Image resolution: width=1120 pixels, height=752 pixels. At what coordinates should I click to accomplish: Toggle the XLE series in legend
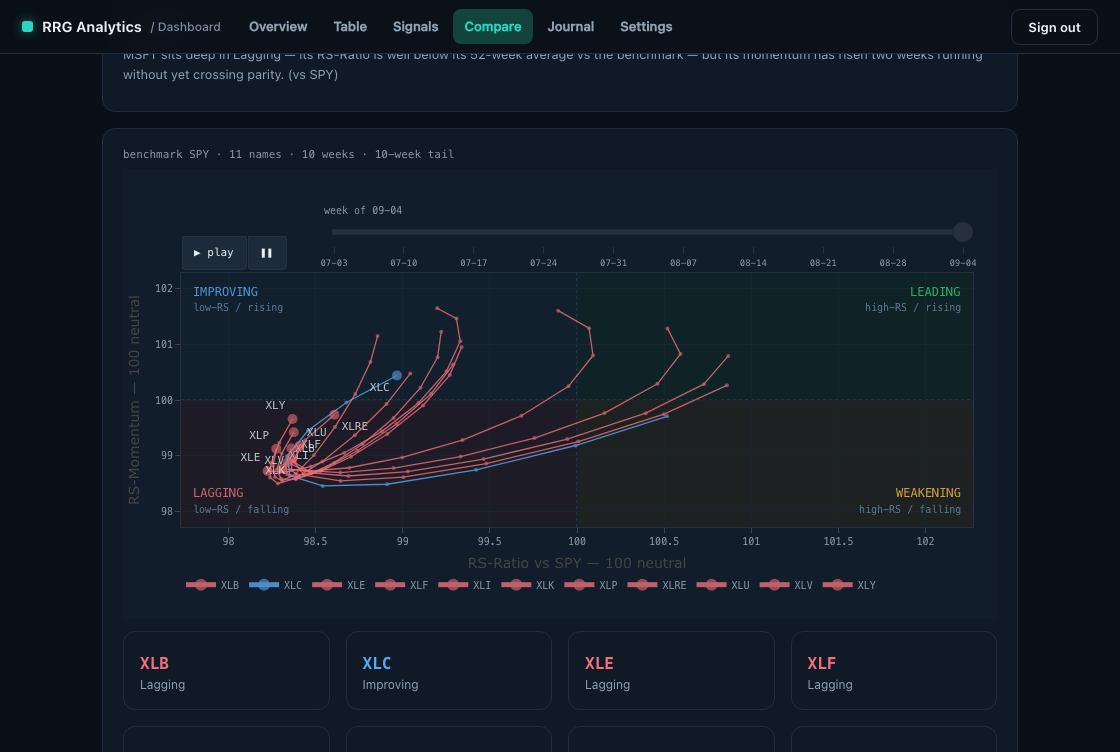[x=339, y=585]
